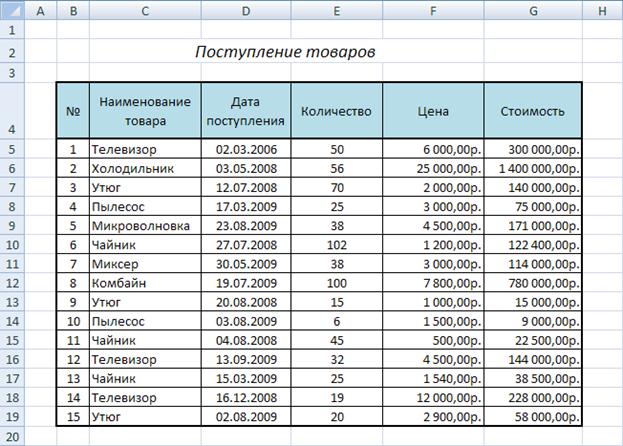623x446 pixels.
Task: Select price cell '1 540,00р.'
Action: [x=433, y=378]
